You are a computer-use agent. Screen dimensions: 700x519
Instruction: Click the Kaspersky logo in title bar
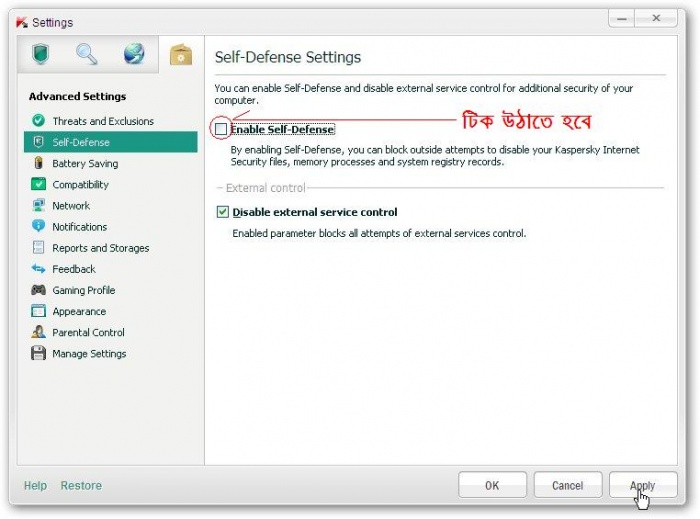coord(21,22)
